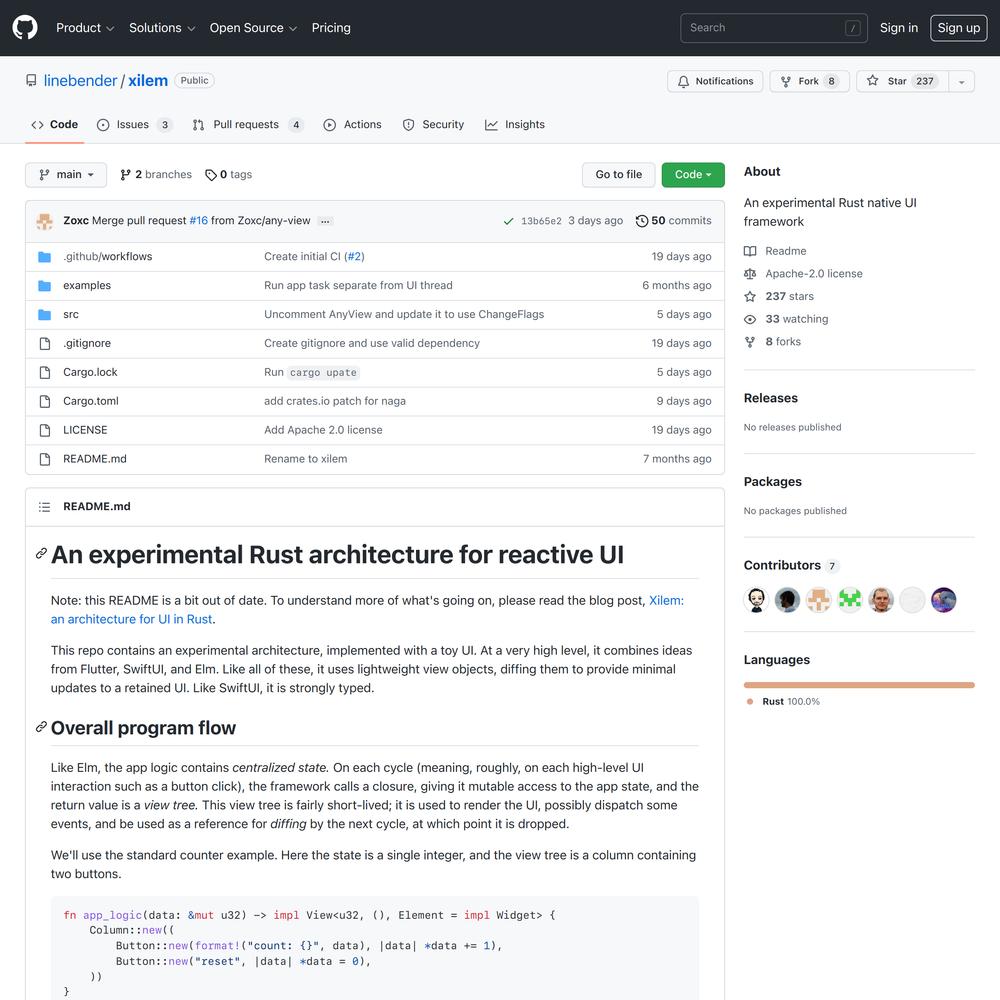Open the green Code dropdown button
The image size is (1000, 1000).
(x=693, y=175)
